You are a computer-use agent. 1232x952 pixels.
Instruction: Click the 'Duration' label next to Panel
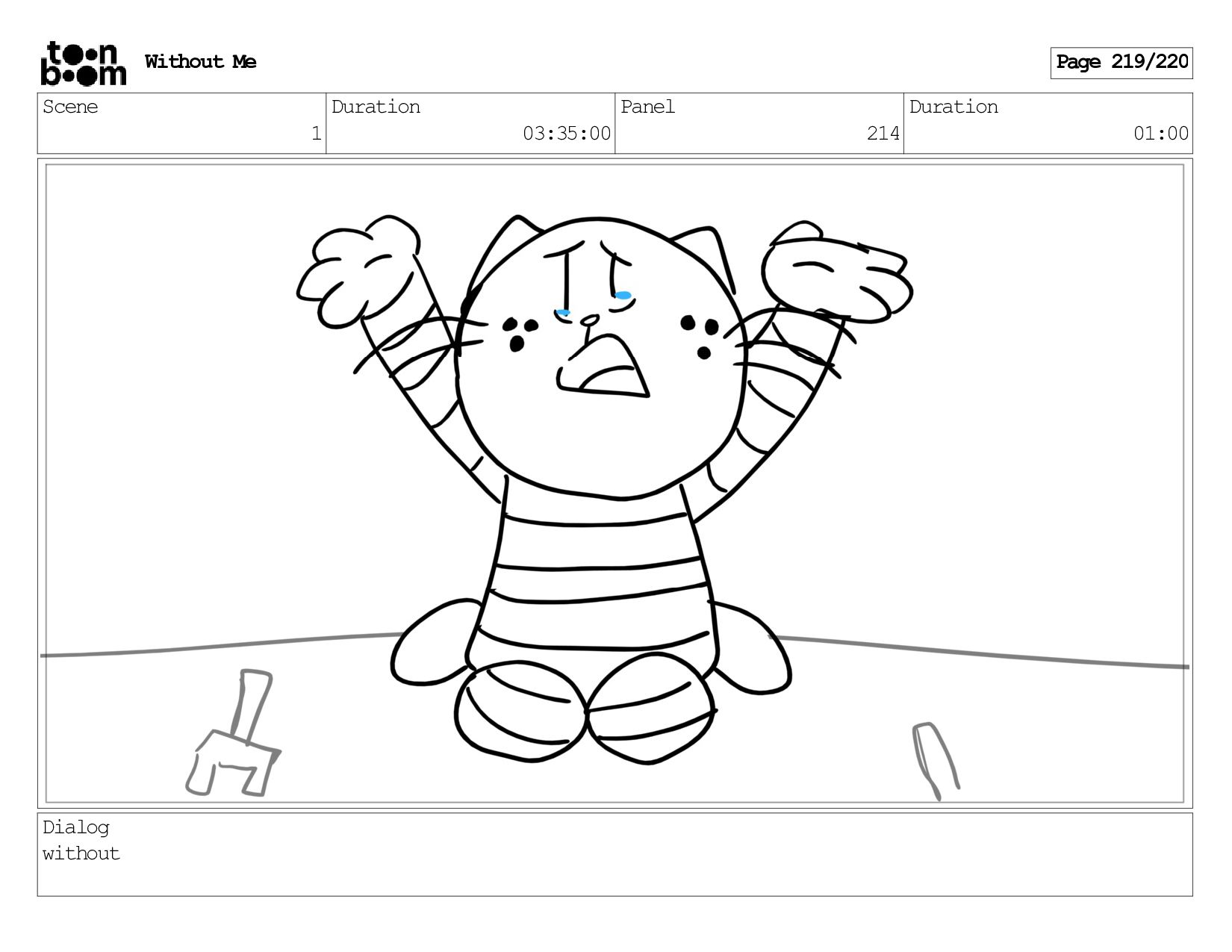point(953,107)
